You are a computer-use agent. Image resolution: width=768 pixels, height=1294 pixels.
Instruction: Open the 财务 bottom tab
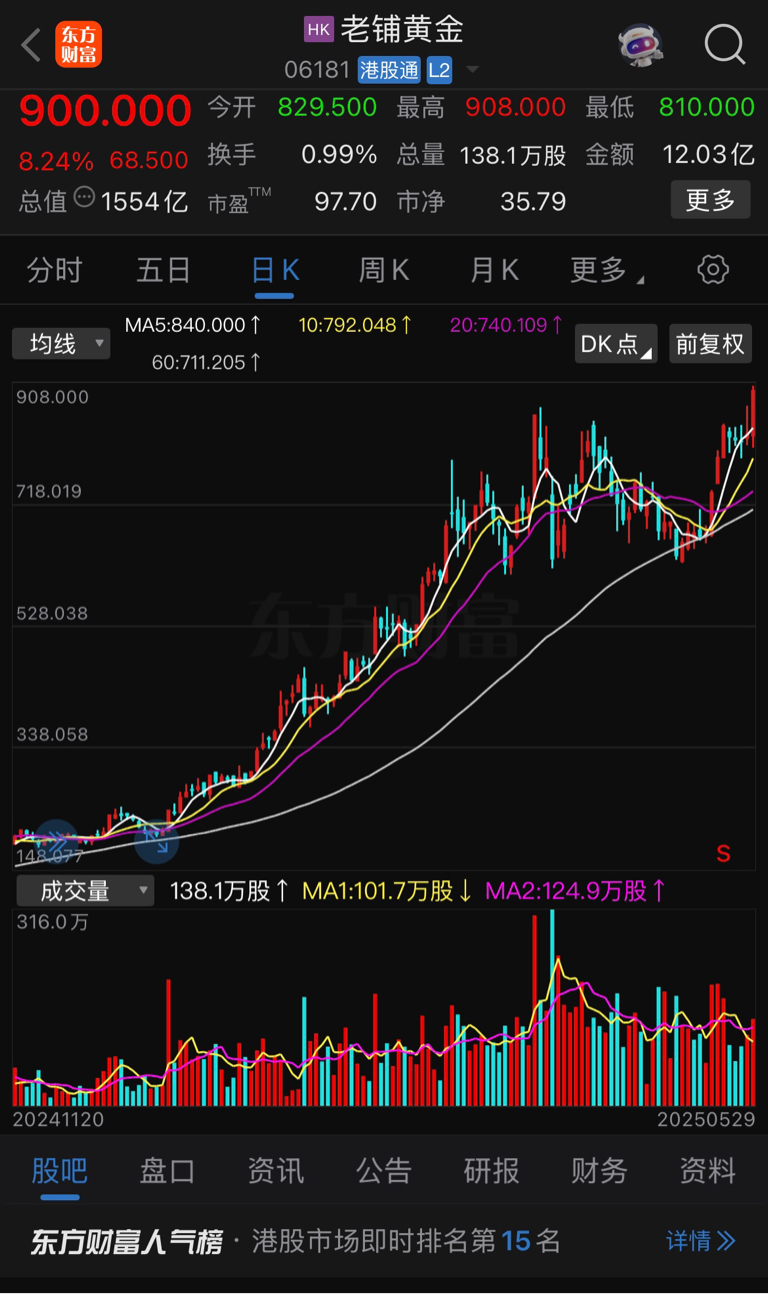(599, 1171)
